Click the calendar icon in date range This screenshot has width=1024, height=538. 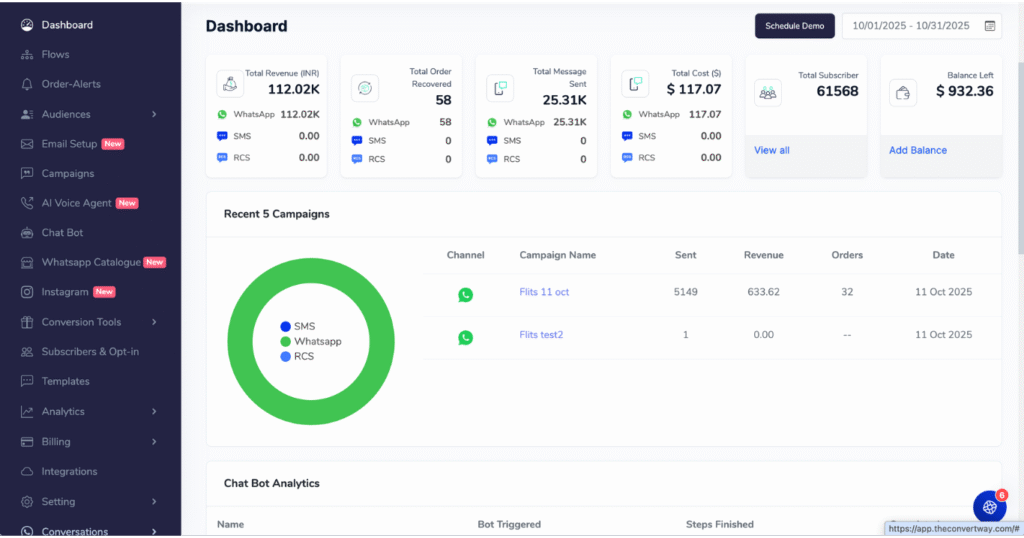click(x=990, y=26)
